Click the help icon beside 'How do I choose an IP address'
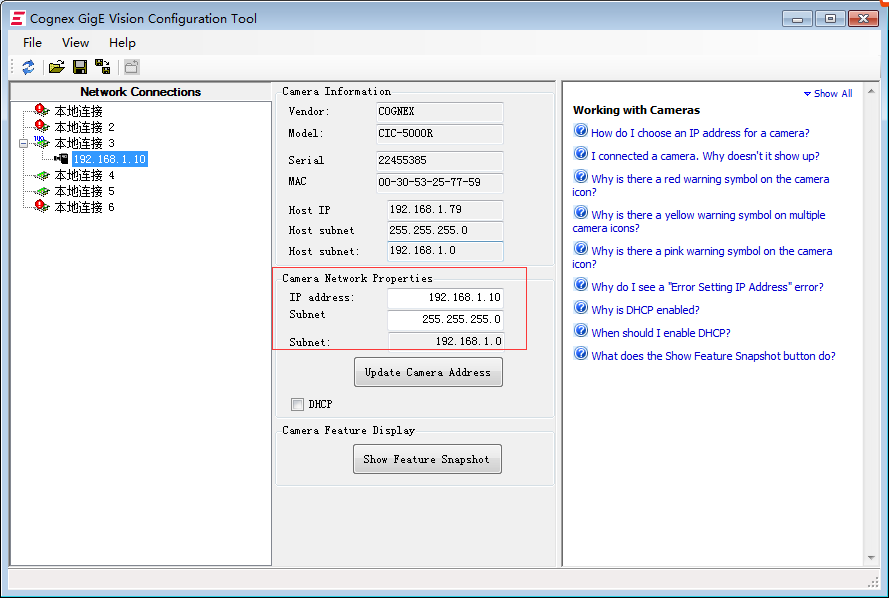Screen dimensions: 889x598 point(581,130)
